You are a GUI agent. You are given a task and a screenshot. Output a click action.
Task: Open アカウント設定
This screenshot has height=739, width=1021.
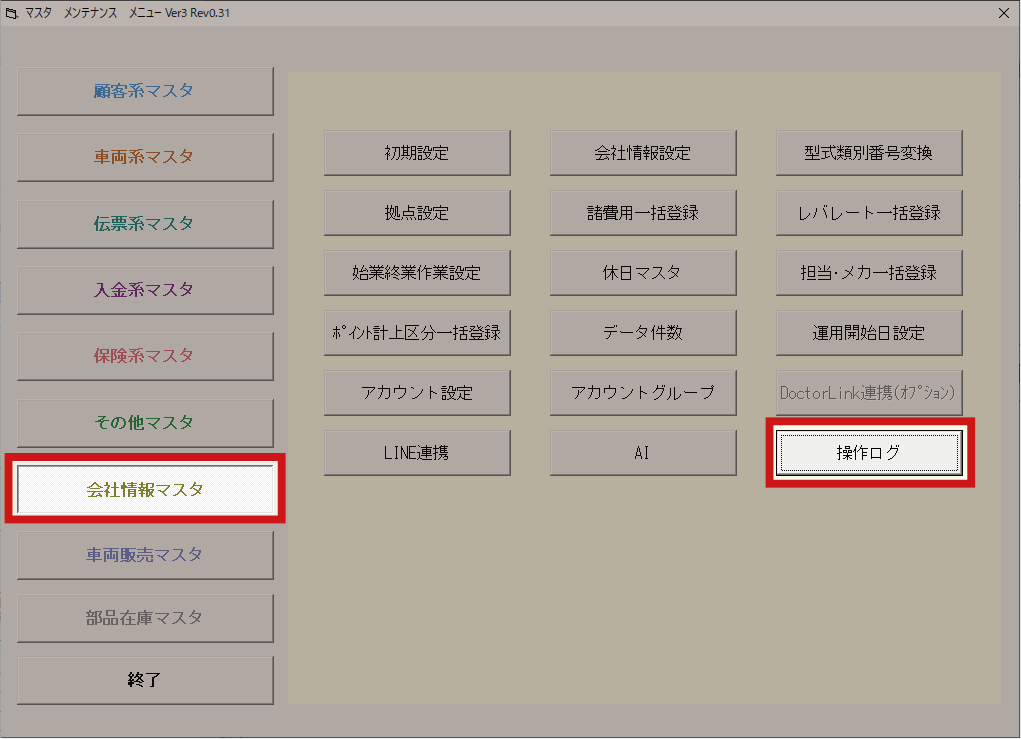tap(417, 393)
